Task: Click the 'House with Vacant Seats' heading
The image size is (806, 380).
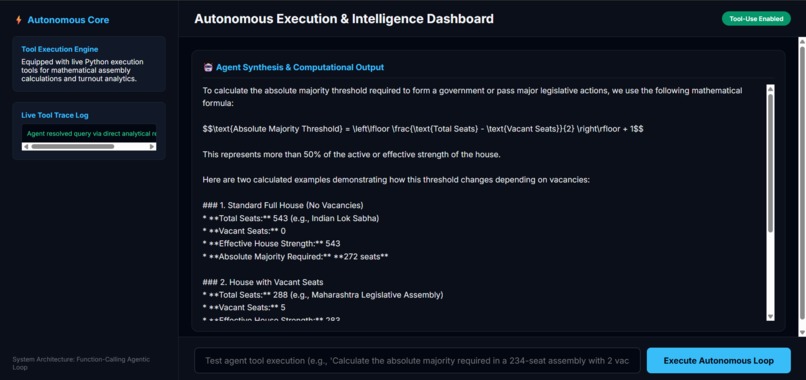Action: (x=263, y=282)
